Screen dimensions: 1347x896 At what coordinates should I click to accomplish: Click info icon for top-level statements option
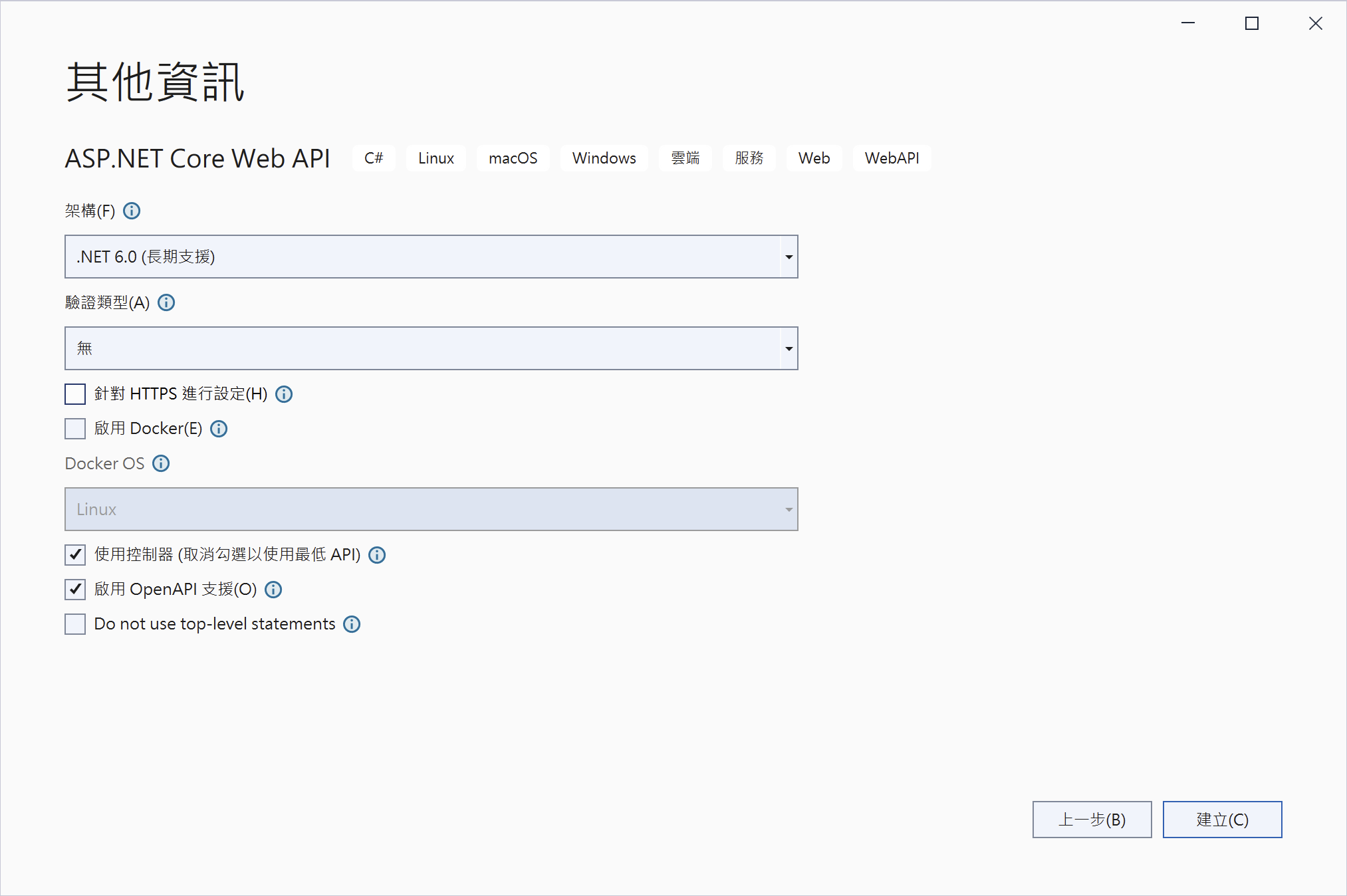pyautogui.click(x=352, y=624)
